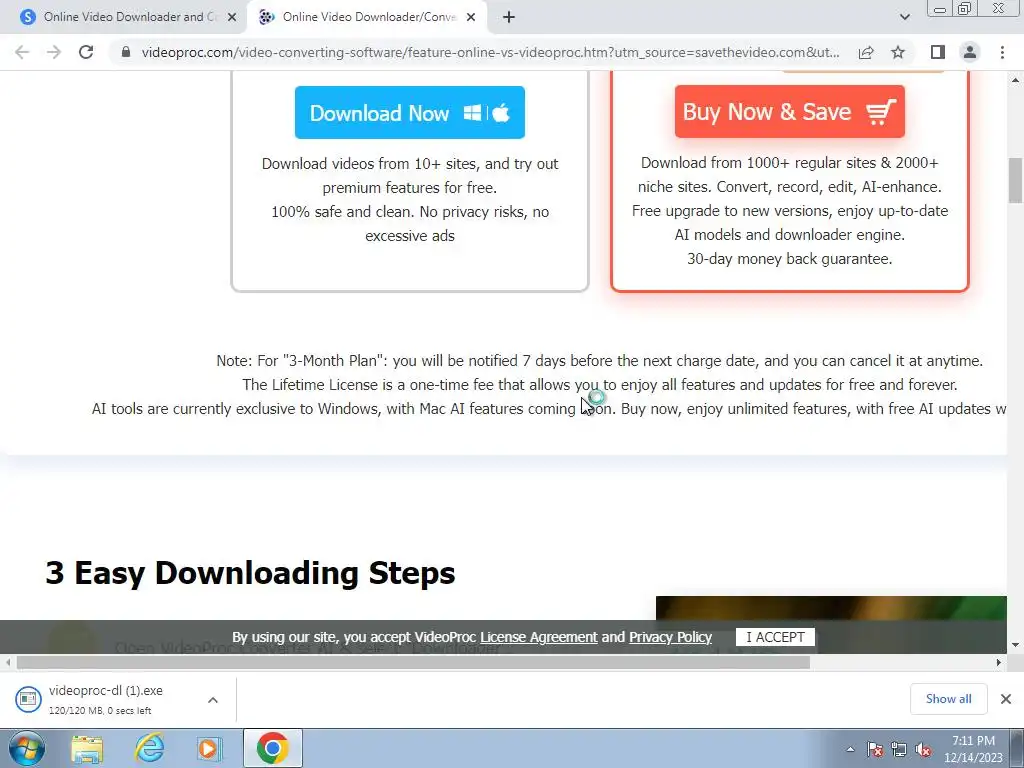Open the Chrome profile avatar
Image resolution: width=1024 pixels, height=768 pixels.
[970, 52]
